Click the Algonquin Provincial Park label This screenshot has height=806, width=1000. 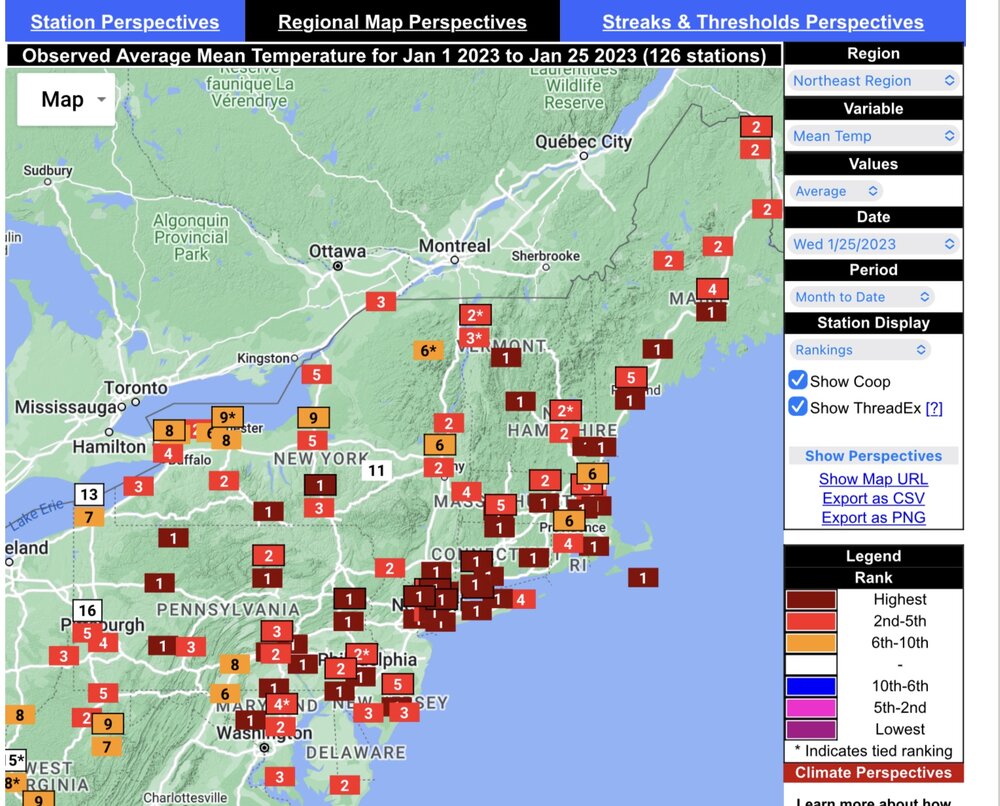pyautogui.click(x=191, y=237)
